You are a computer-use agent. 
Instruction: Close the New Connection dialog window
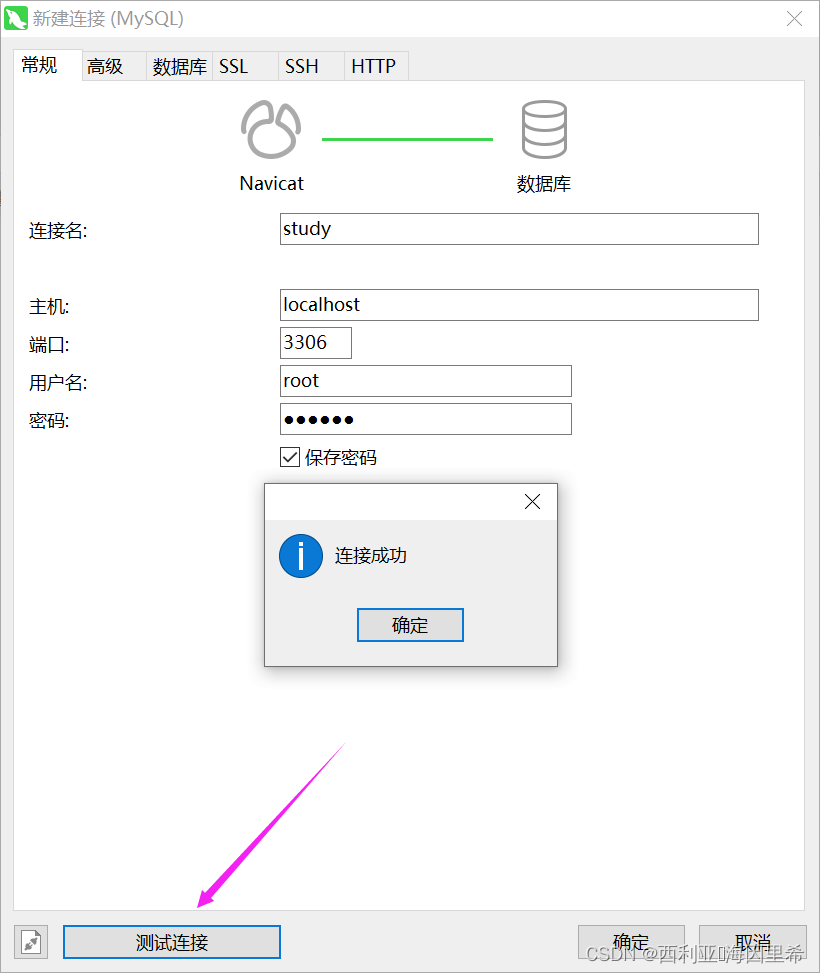click(x=795, y=19)
